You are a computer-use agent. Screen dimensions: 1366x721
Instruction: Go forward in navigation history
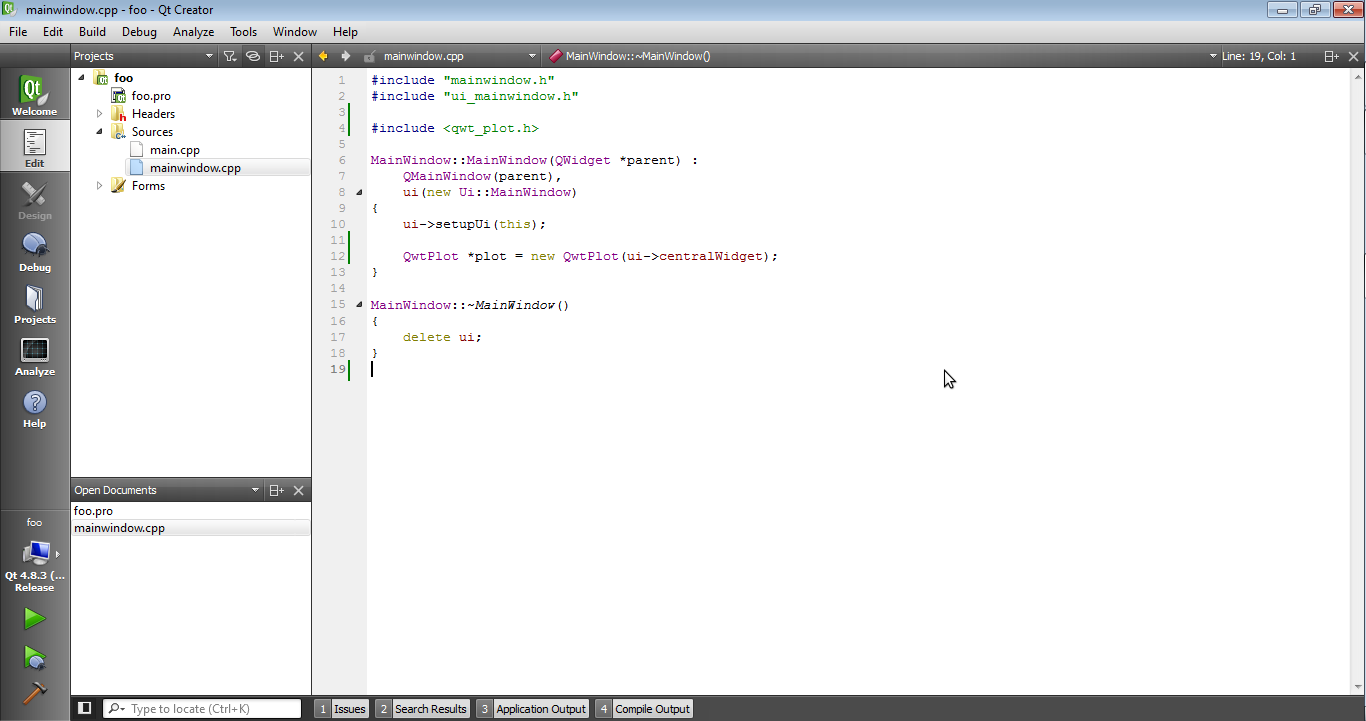(345, 56)
